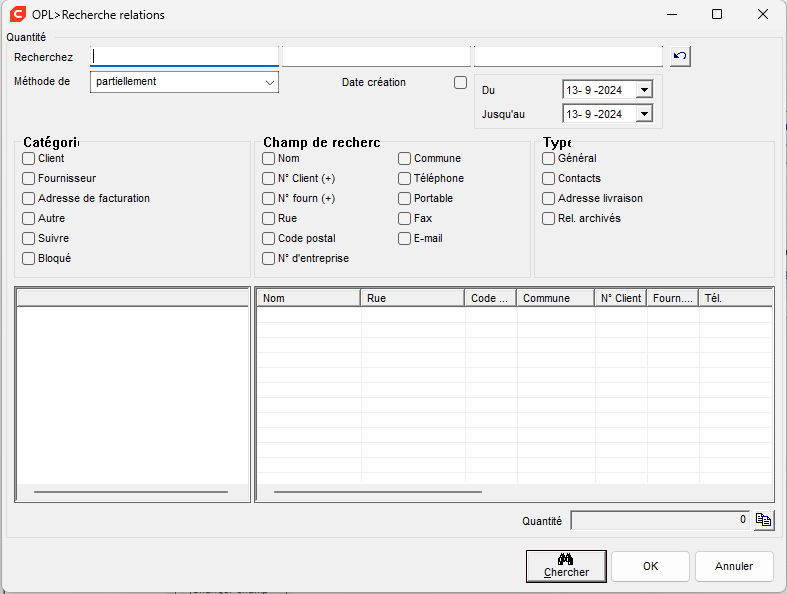Tick the Téléphone checkbox

coord(405,179)
